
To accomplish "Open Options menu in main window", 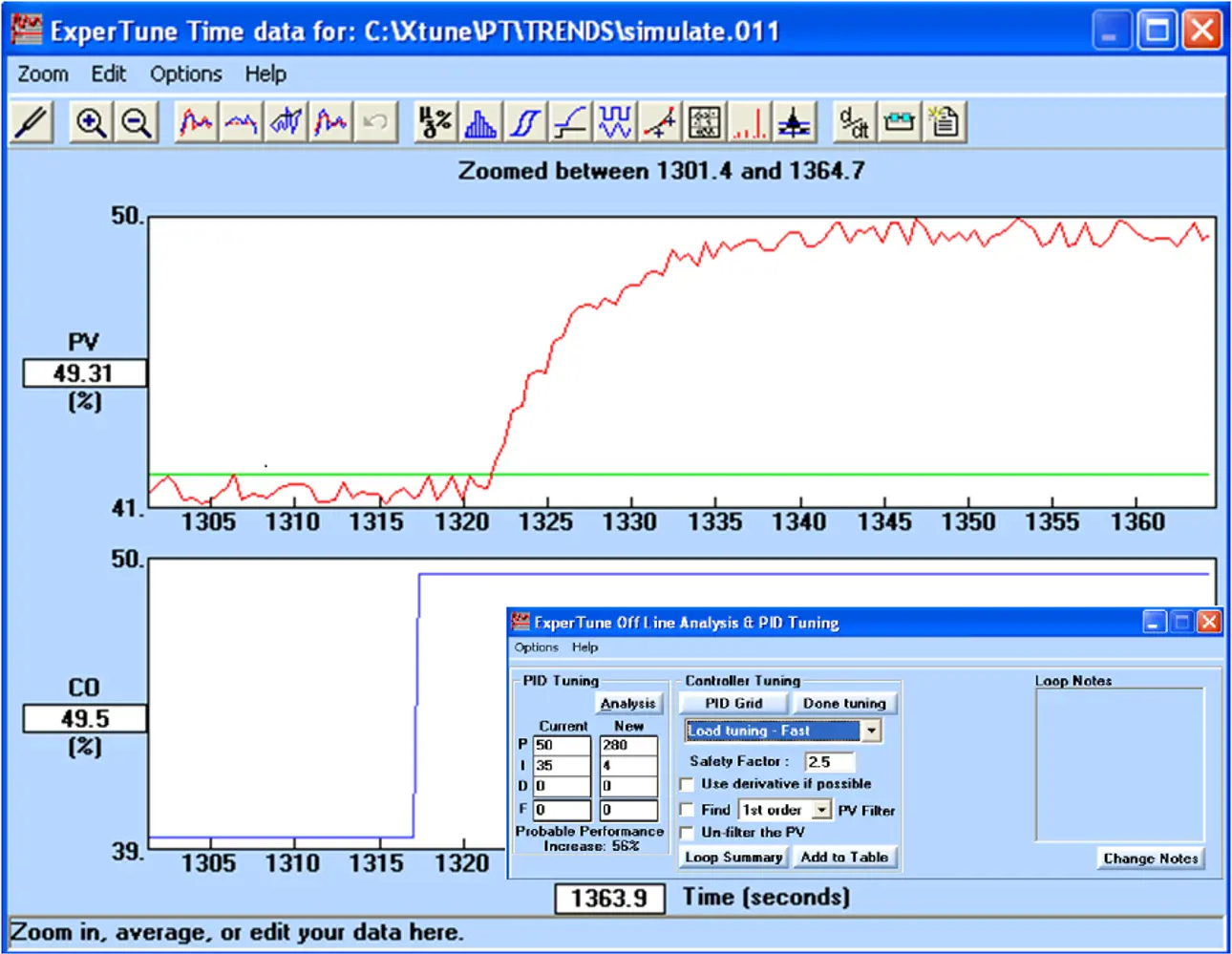I will [185, 74].
